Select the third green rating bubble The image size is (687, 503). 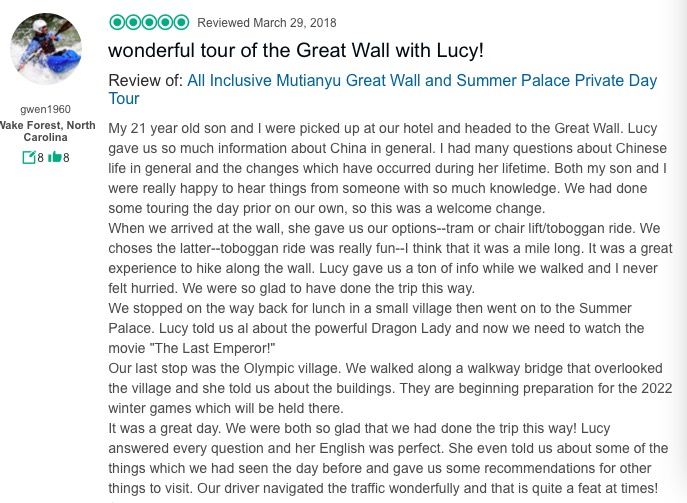coord(149,22)
